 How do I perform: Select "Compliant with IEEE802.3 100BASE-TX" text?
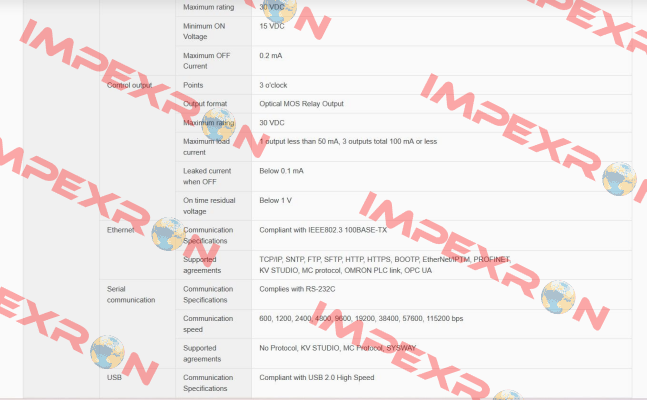(323, 230)
